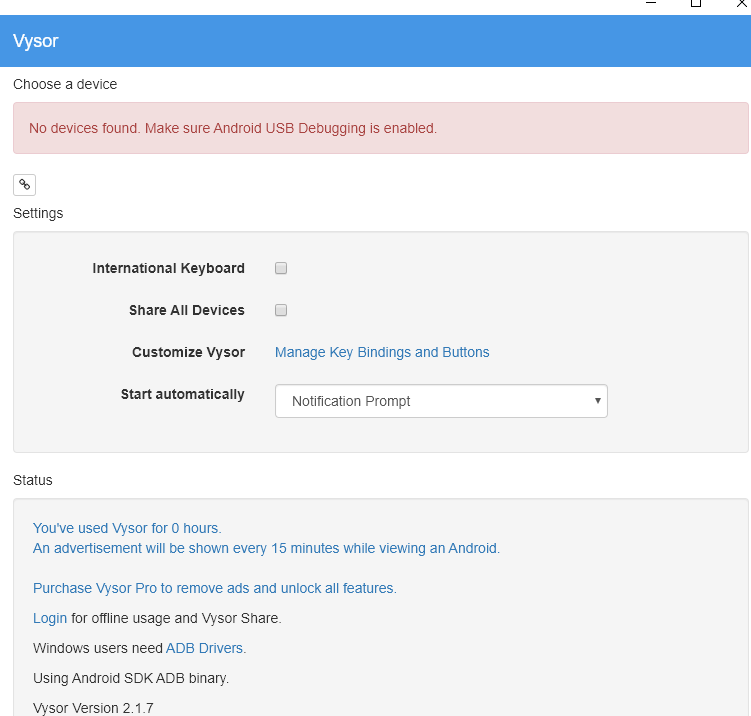This screenshot has width=751, height=716.
Task: Toggle the Share All Devices checkbox
Action: (x=281, y=310)
